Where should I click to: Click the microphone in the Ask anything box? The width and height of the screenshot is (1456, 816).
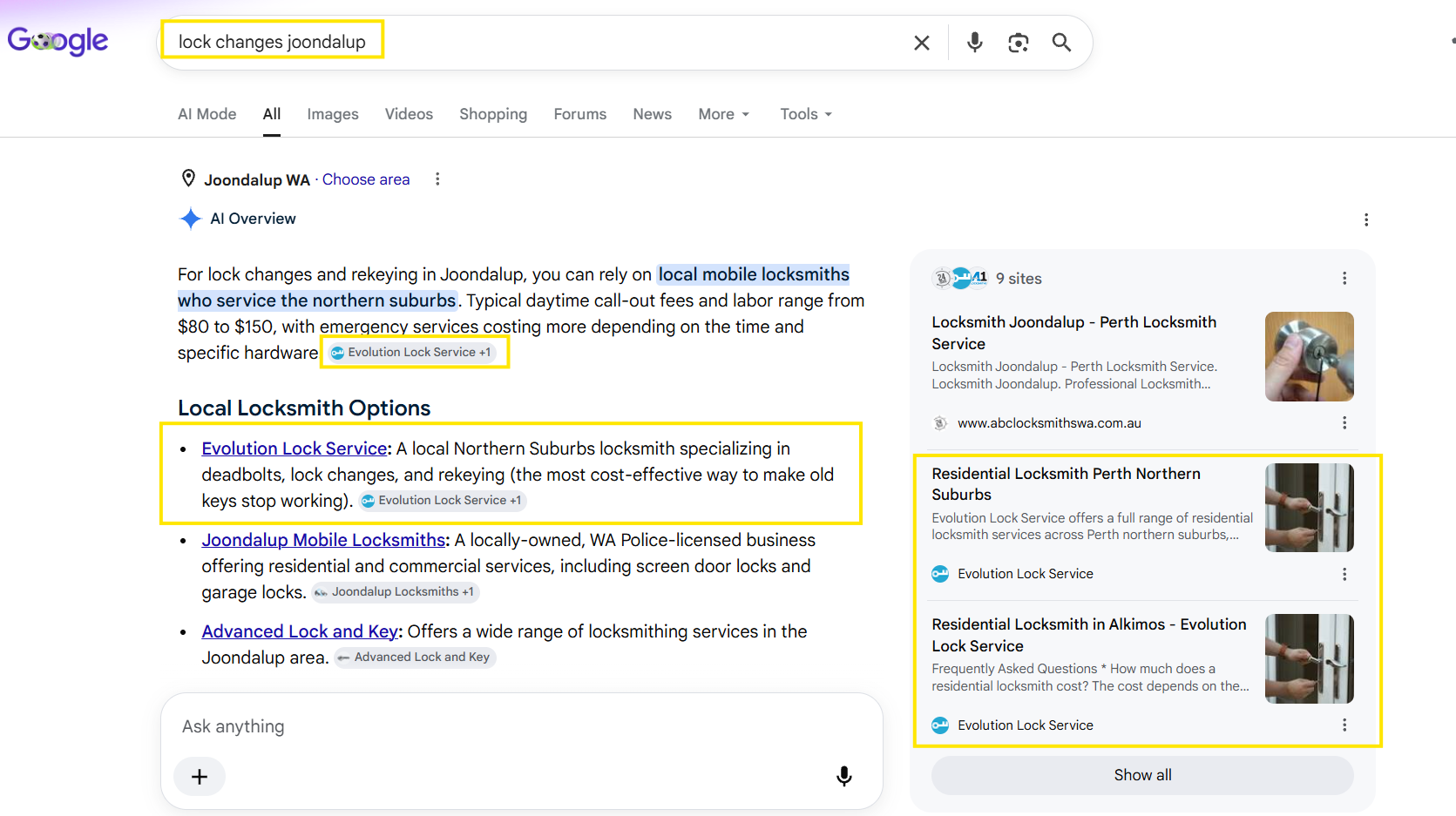pos(843,776)
